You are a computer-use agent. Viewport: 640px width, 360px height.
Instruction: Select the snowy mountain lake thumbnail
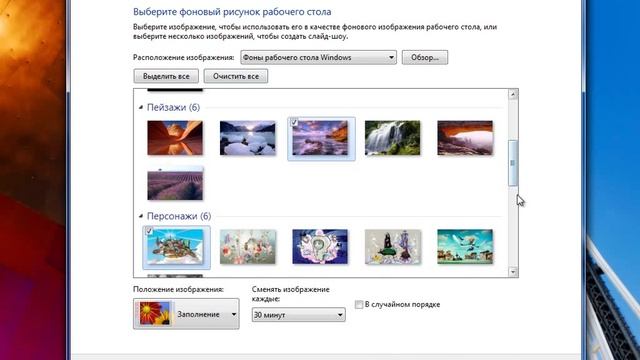point(247,138)
